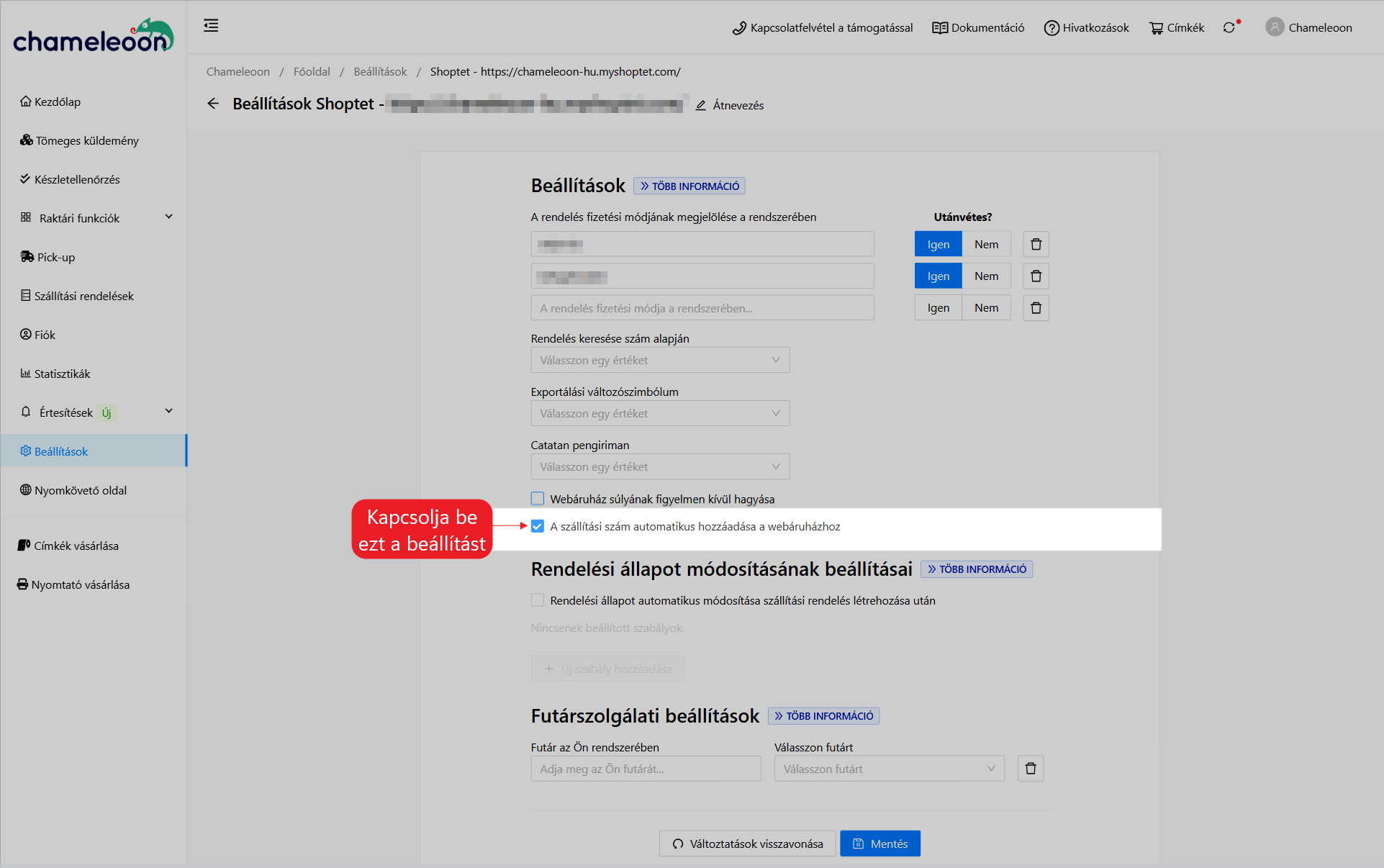
Task: Collapse the sidebar menu icon
Action: point(211,26)
